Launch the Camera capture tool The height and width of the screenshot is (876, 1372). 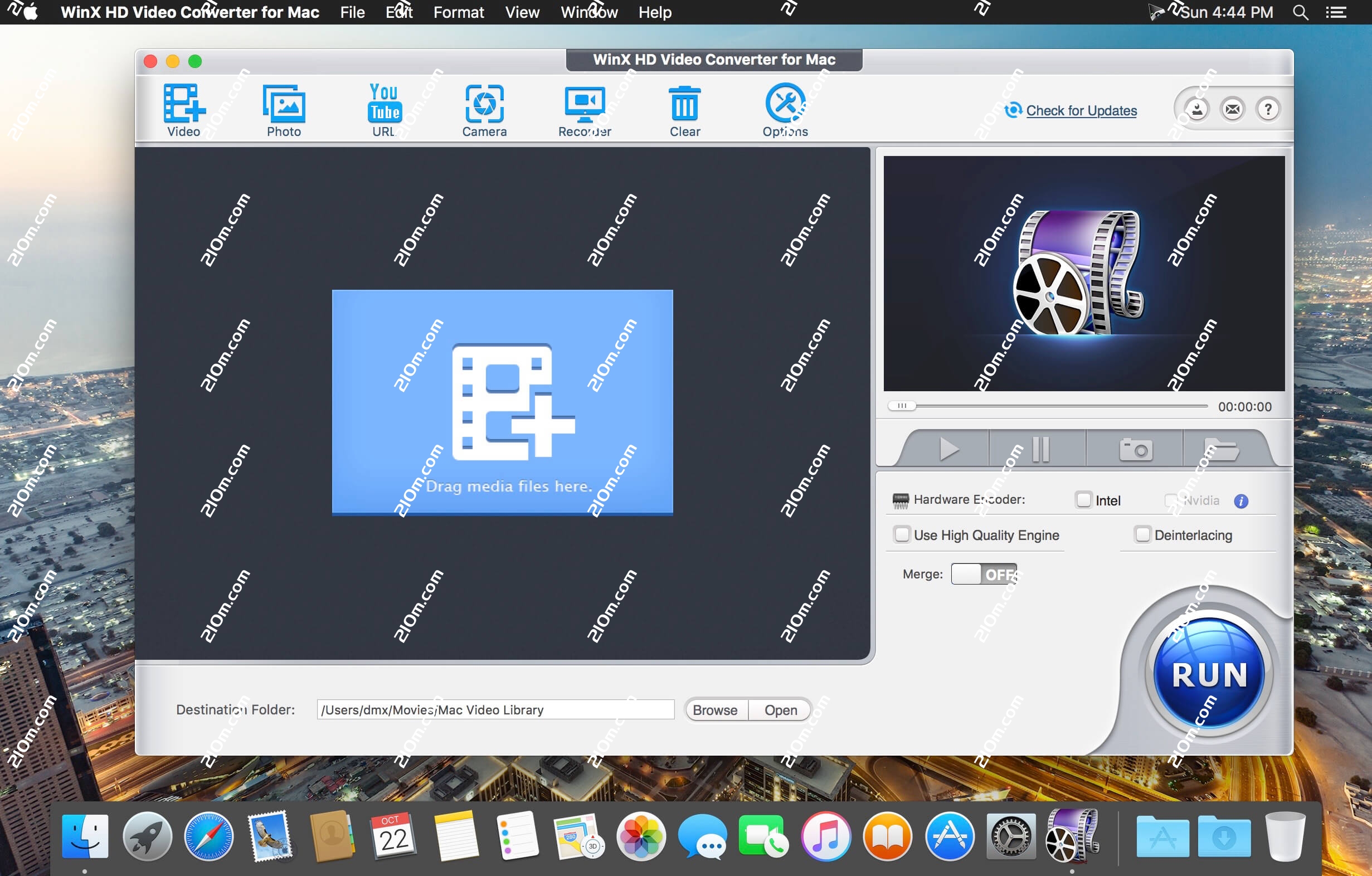click(484, 110)
